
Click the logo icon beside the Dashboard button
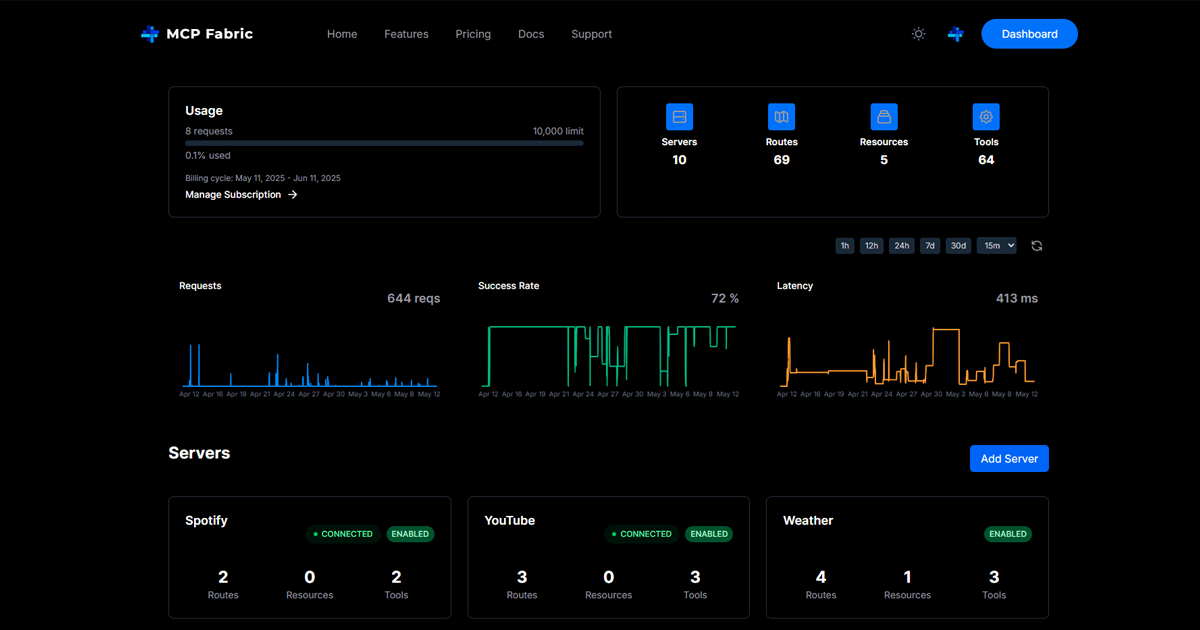[x=955, y=33]
